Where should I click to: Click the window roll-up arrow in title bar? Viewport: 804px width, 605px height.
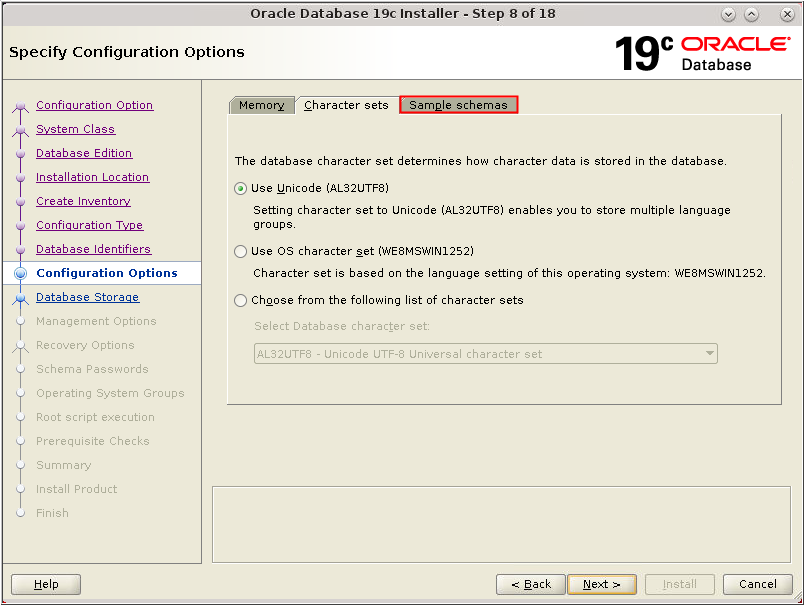[x=751, y=14]
